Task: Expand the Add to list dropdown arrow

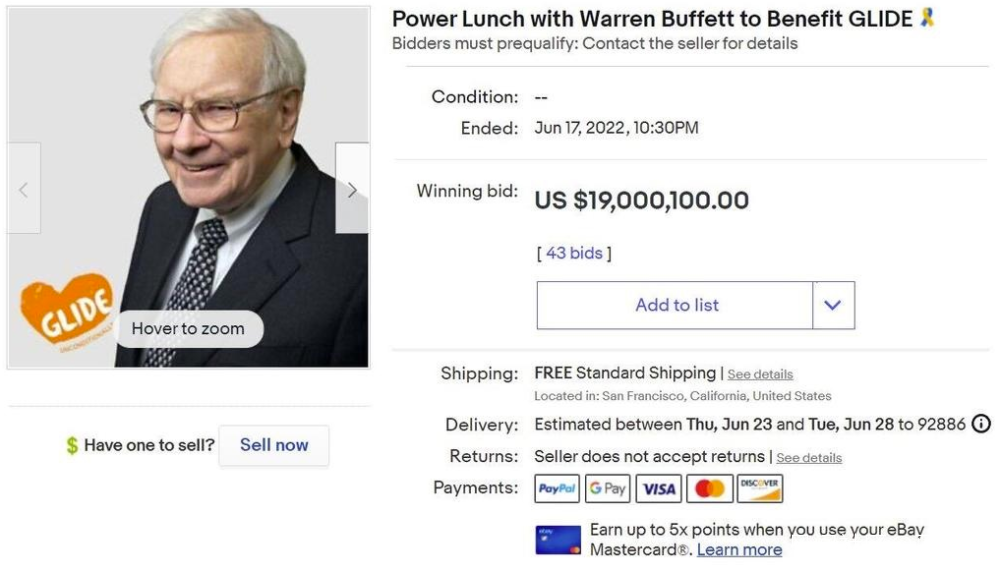Action: coord(833,305)
